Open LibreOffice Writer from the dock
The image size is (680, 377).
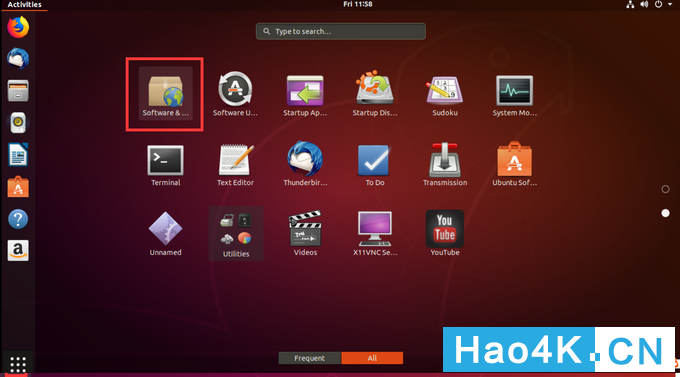click(x=18, y=155)
